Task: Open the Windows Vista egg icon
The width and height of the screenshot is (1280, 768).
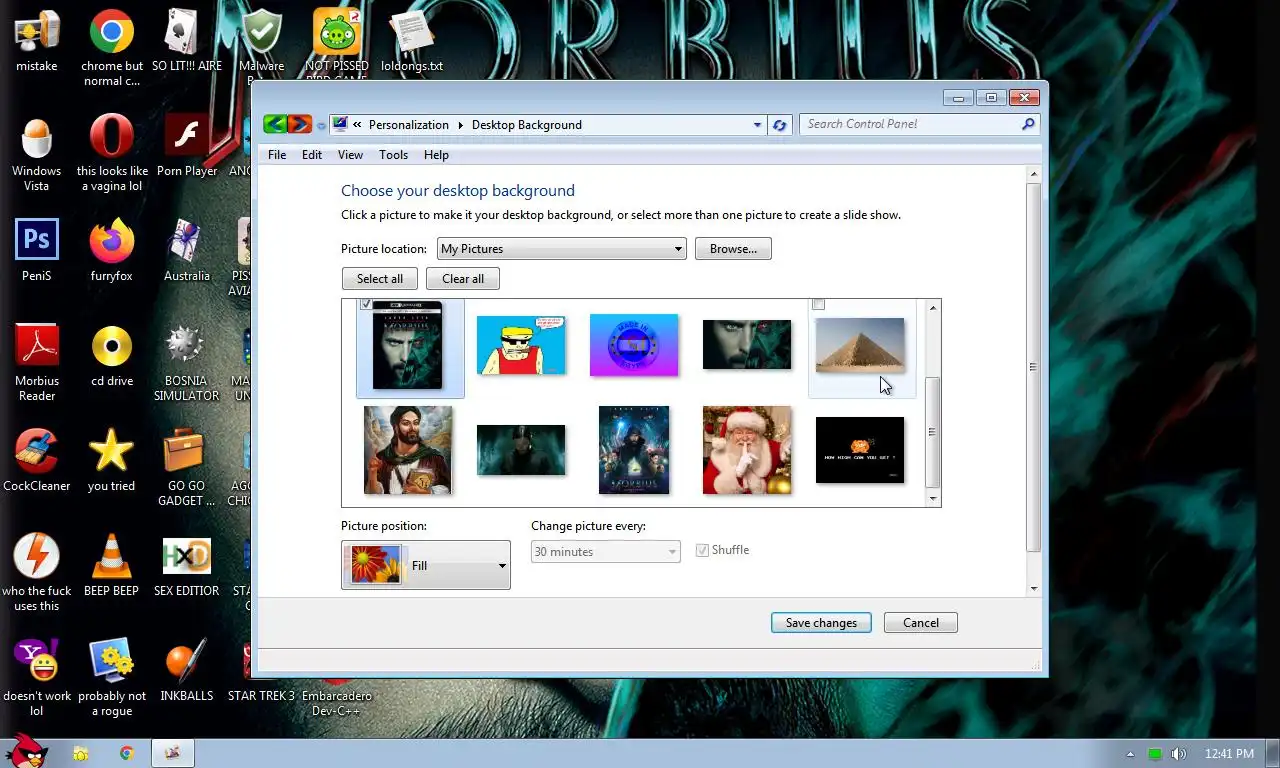Action: tap(37, 137)
